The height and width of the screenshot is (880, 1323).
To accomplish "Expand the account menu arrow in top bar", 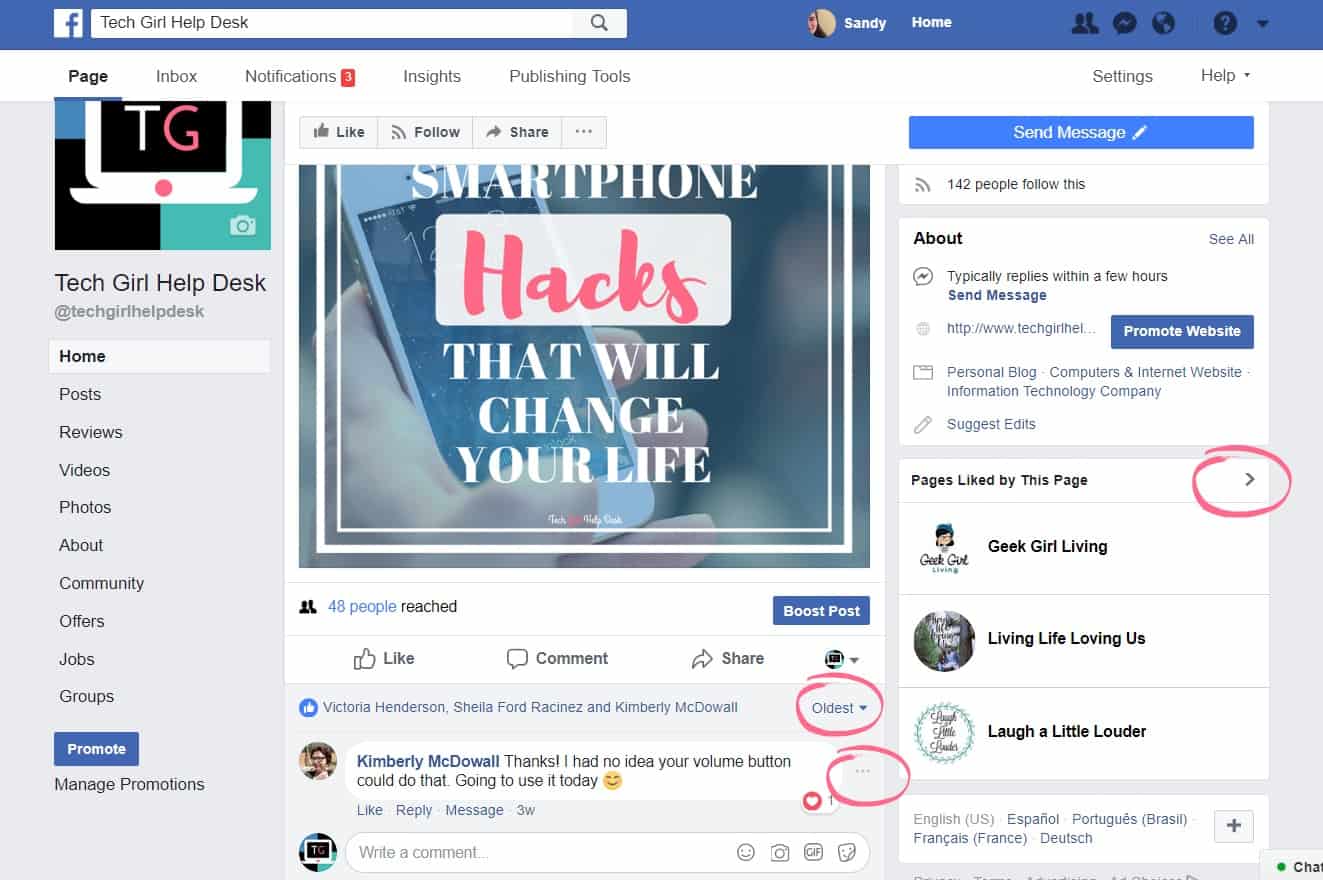I will [1262, 23].
